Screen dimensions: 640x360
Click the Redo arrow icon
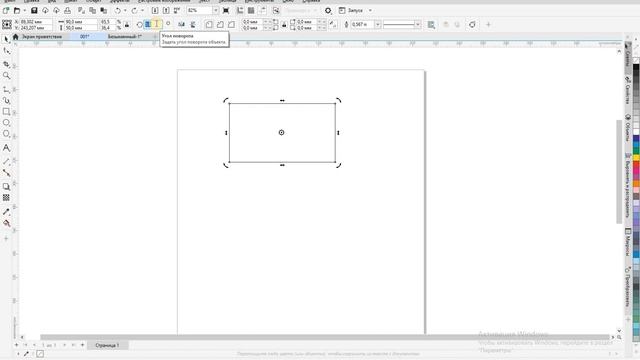coord(134,10)
